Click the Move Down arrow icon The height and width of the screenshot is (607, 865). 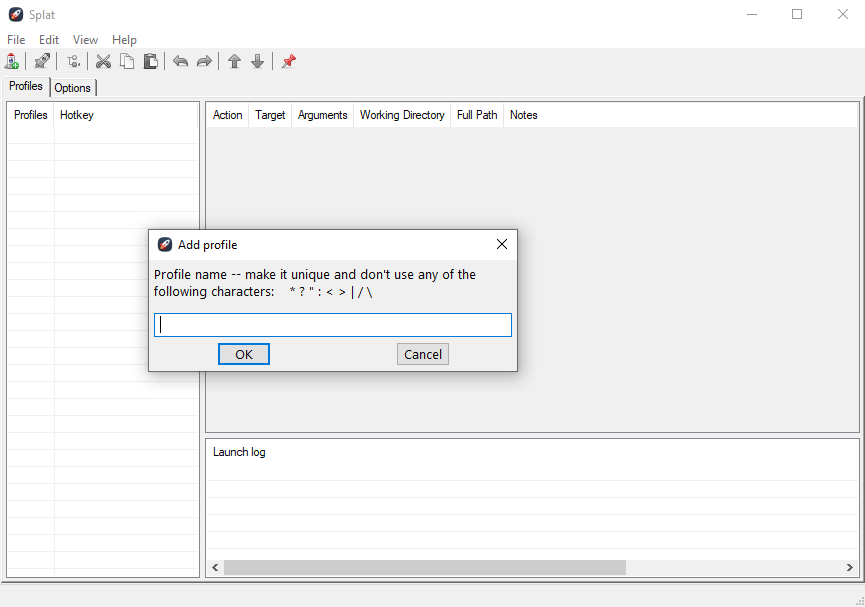(257, 61)
